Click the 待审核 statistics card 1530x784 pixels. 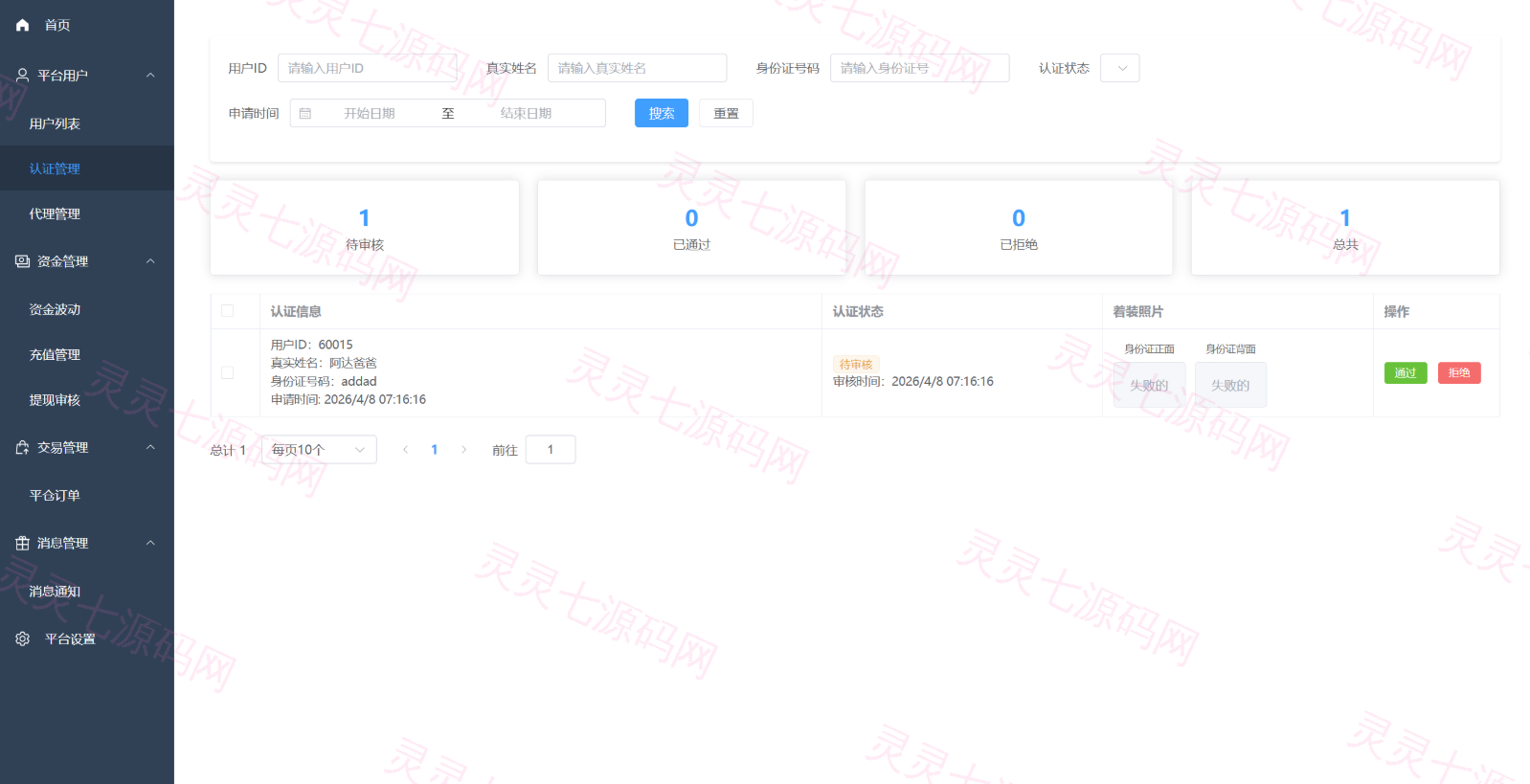pos(365,228)
